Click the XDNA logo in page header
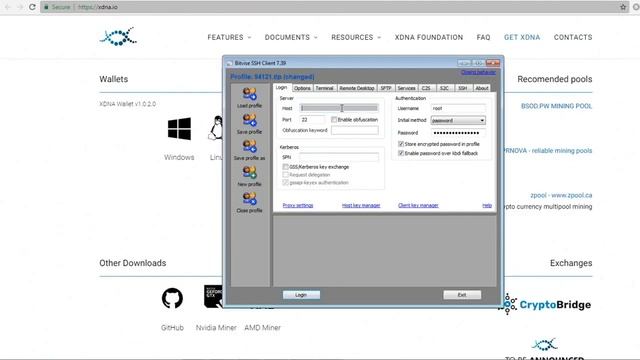Image resolution: width=640 pixels, height=360 pixels. click(x=118, y=37)
